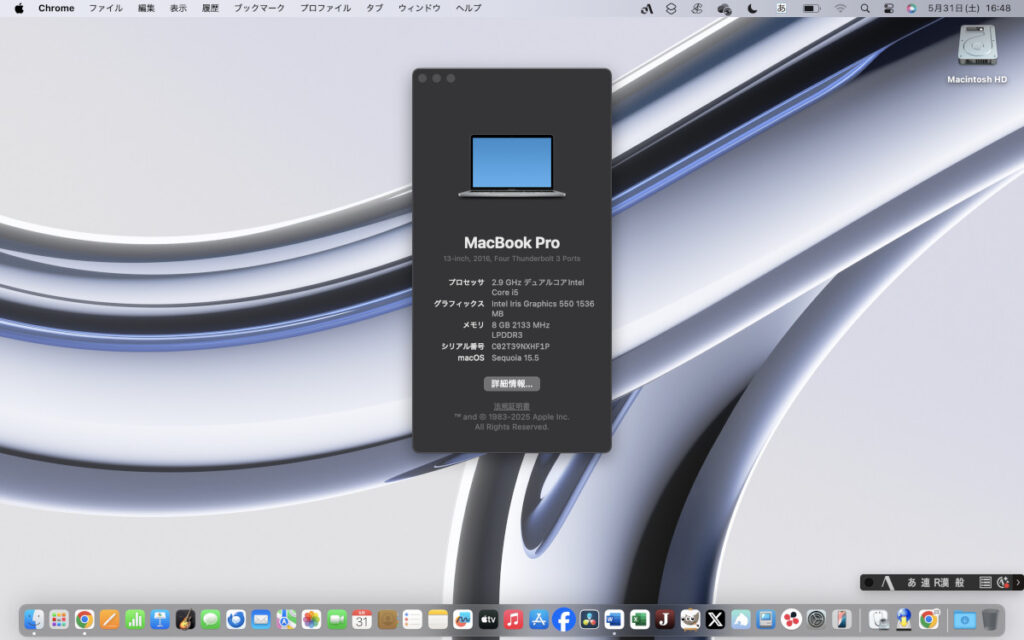
Task: Launch Apple TV from the Dock
Action: (x=488, y=619)
